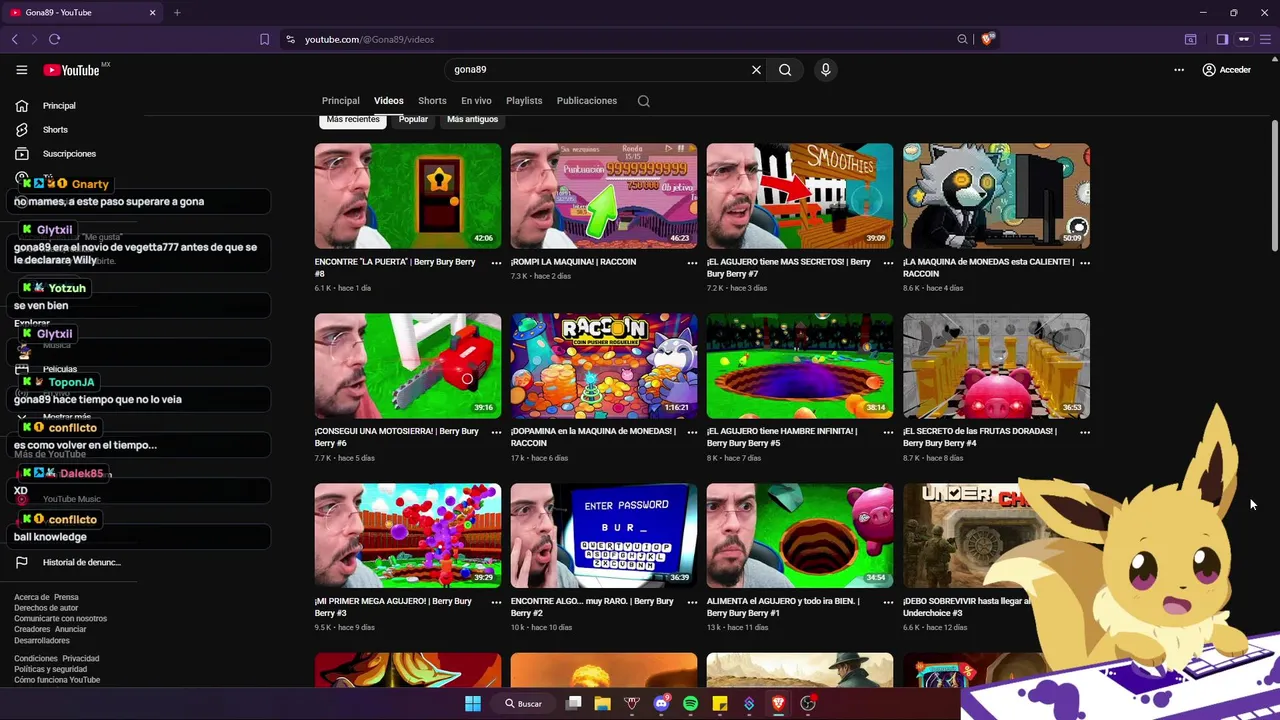
Task: Open the ENCONTRE LA PUERTA video thumbnail
Action: coord(408,196)
